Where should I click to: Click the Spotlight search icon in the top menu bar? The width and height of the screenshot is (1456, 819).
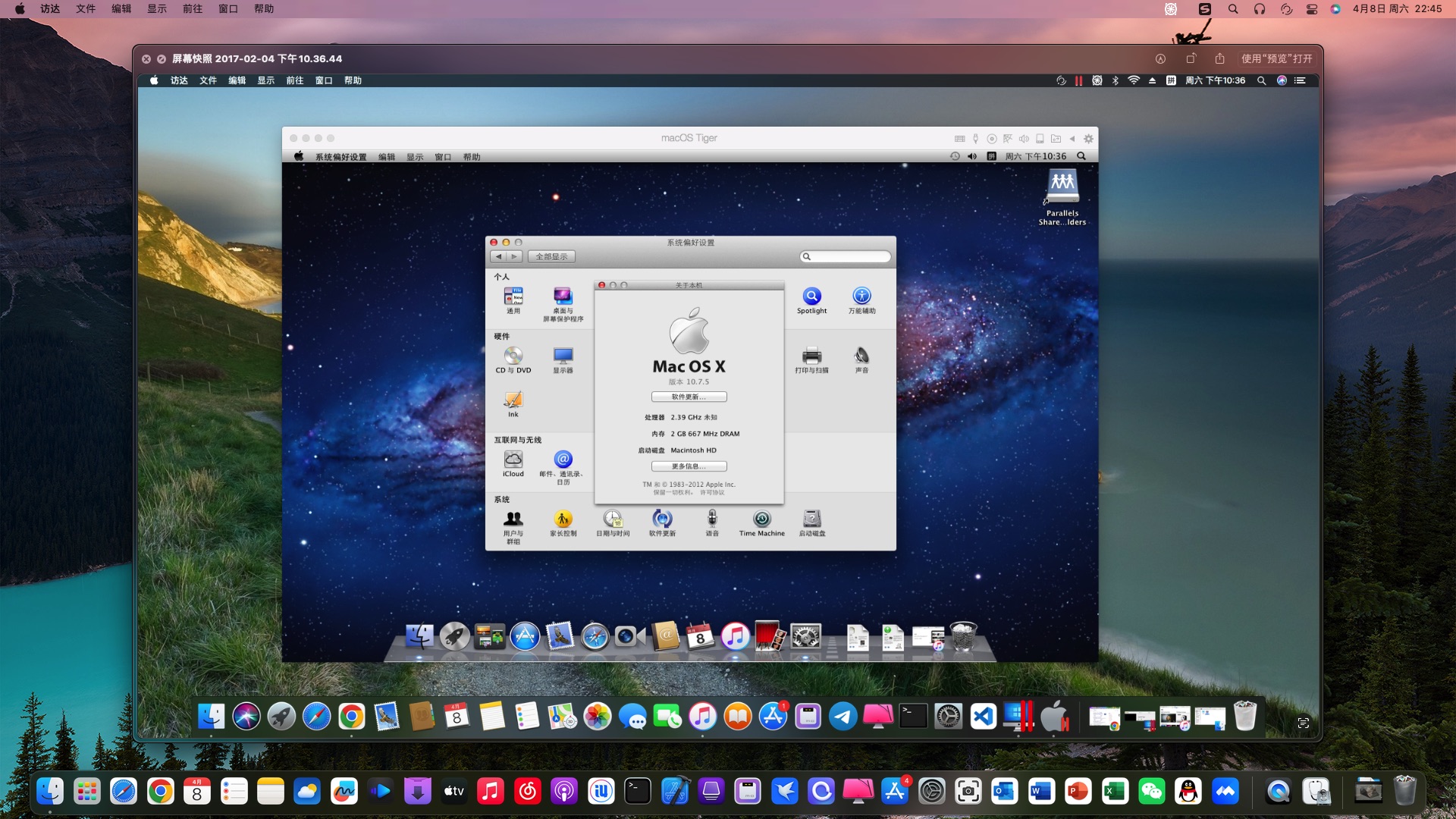pos(1233,8)
